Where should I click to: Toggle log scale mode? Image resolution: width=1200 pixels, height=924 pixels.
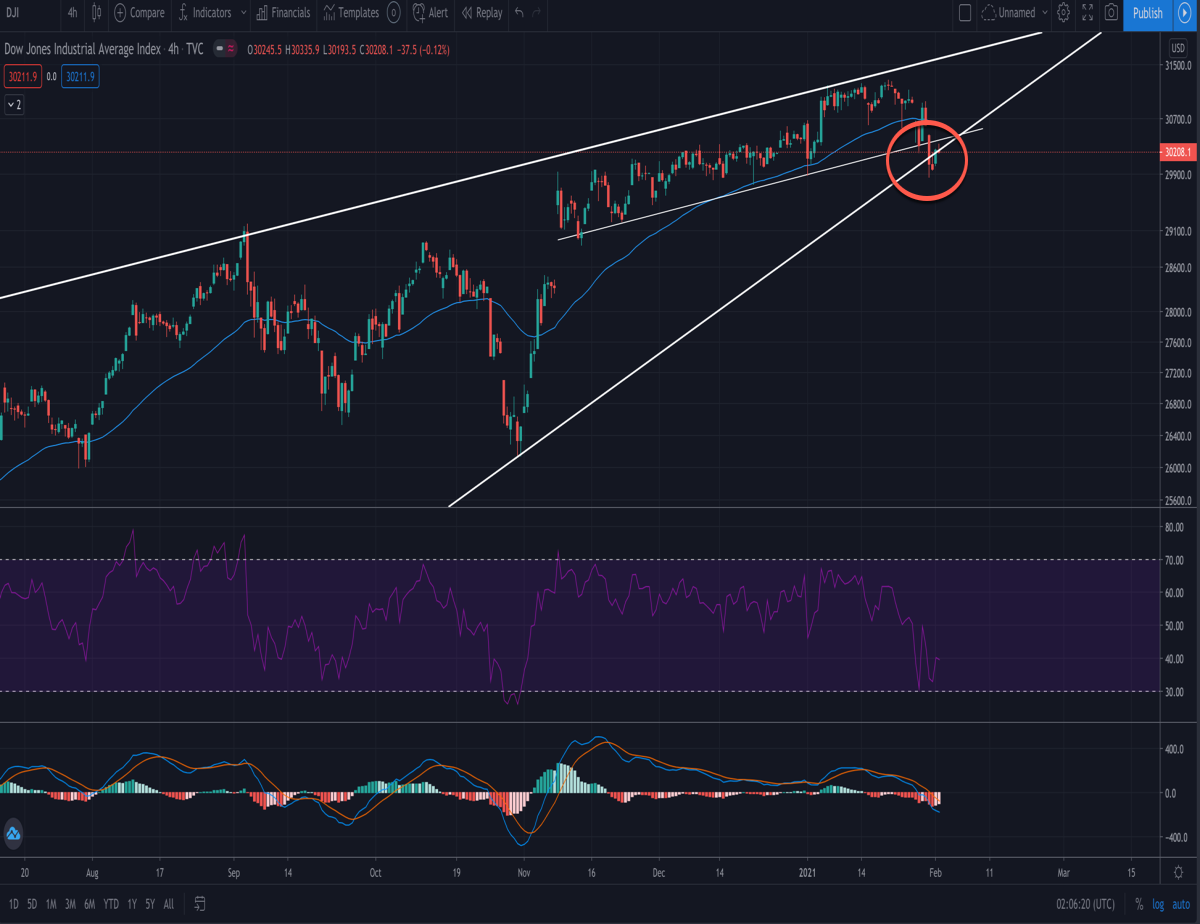click(1158, 904)
